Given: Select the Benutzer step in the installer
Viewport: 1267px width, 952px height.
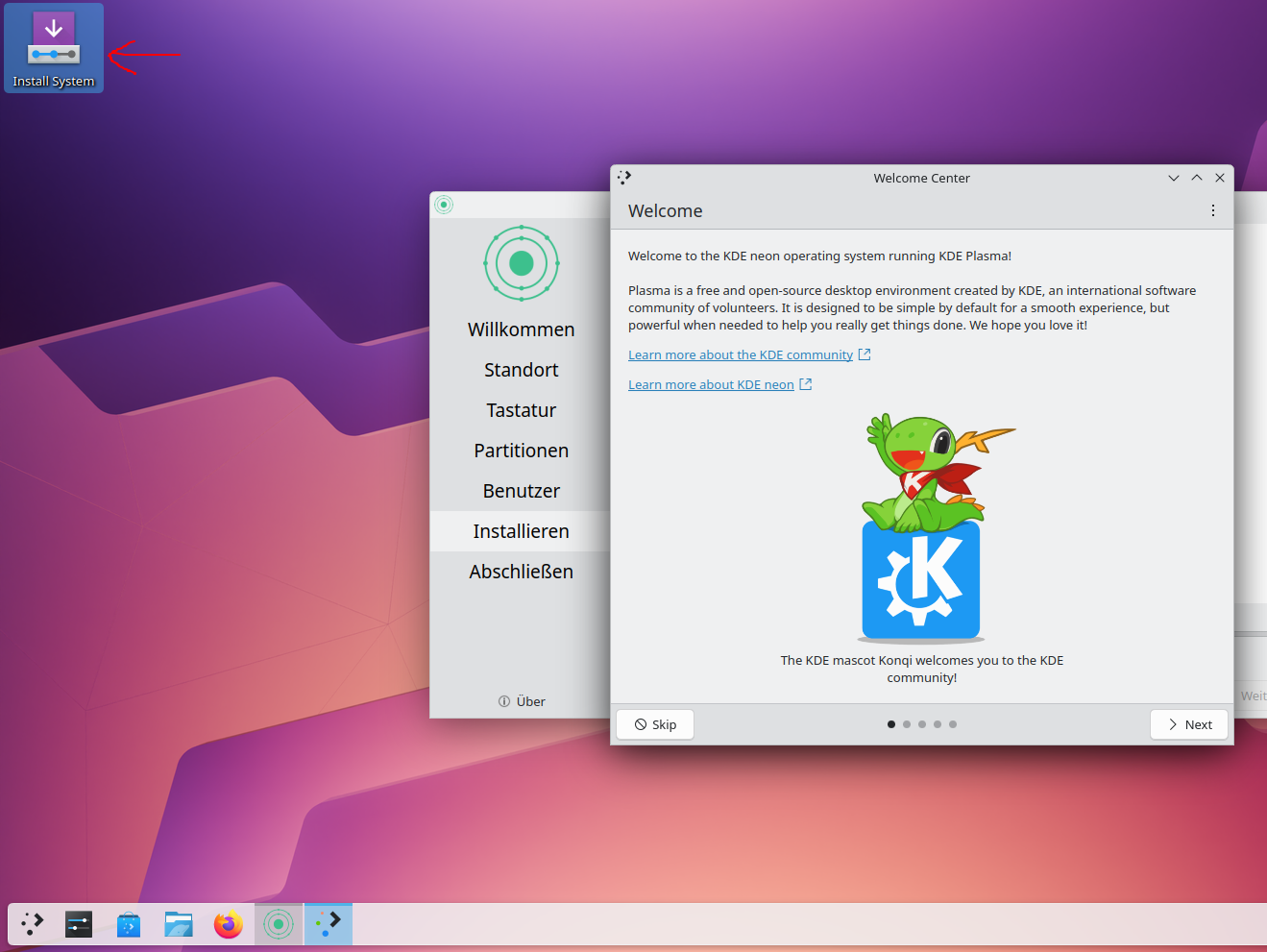Looking at the screenshot, I should [x=521, y=491].
